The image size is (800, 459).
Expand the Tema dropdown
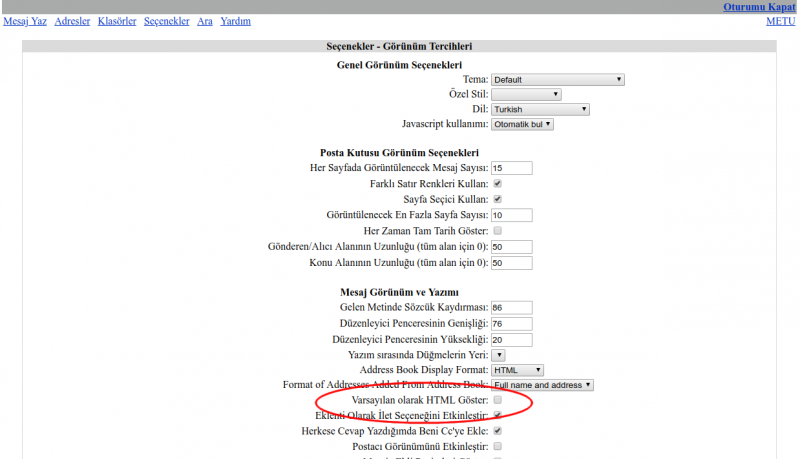click(558, 80)
